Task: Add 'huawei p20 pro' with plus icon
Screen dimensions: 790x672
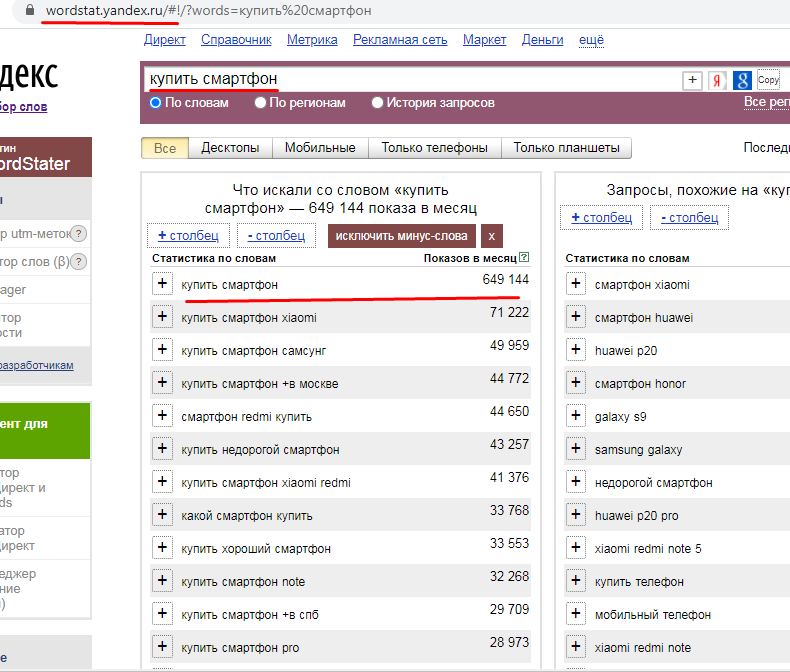Action: [x=576, y=515]
